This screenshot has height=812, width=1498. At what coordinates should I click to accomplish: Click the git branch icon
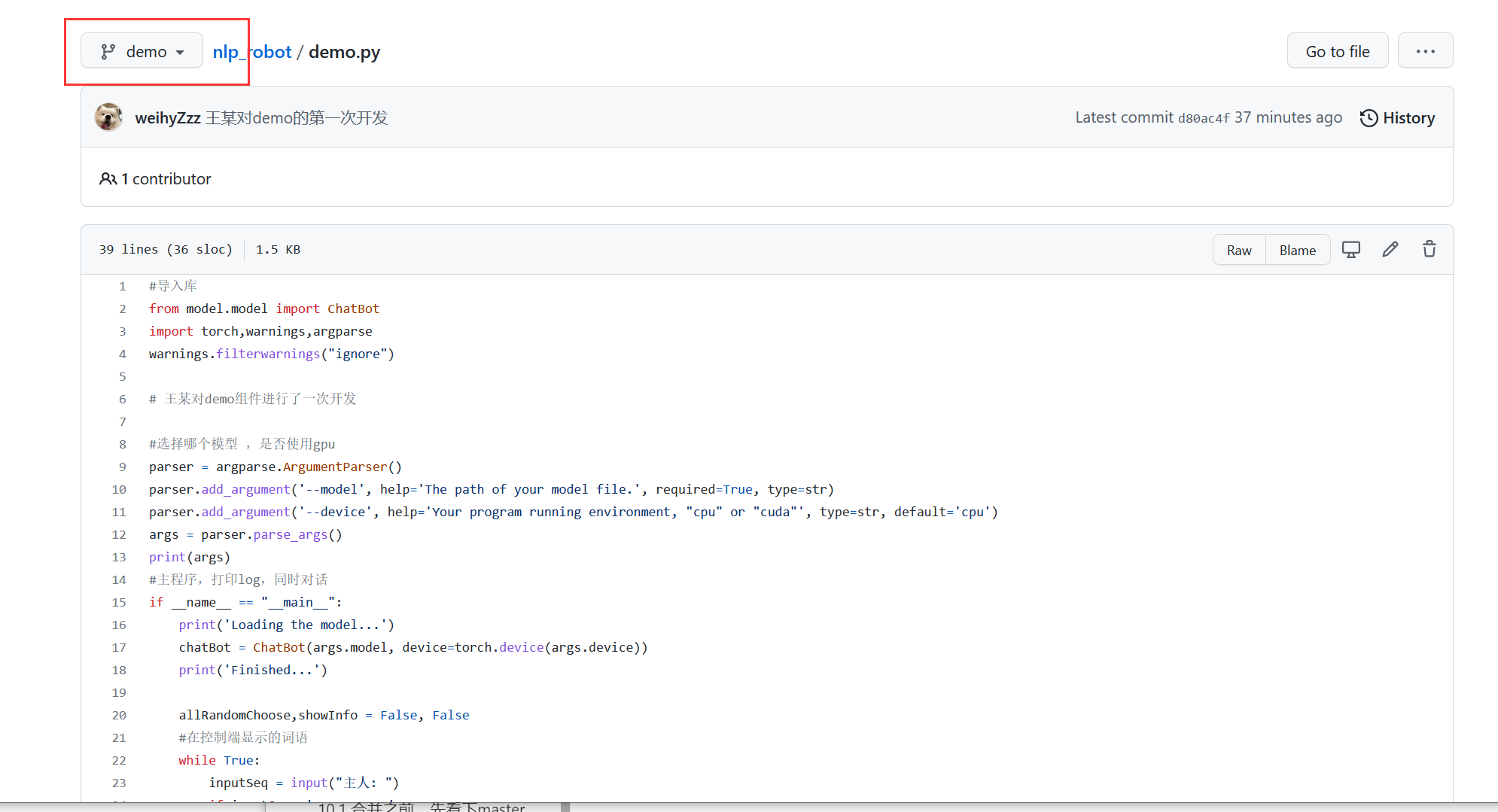pos(108,51)
